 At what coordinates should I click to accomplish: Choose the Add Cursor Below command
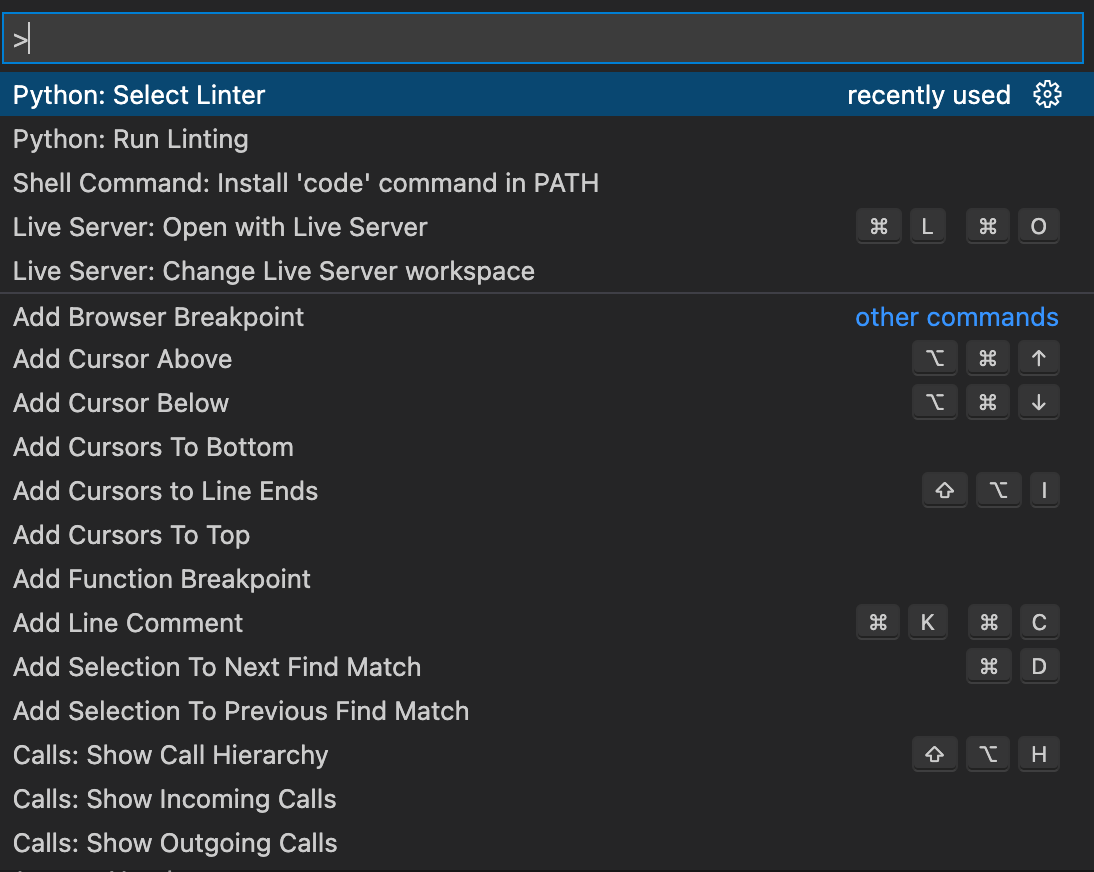(x=547, y=403)
